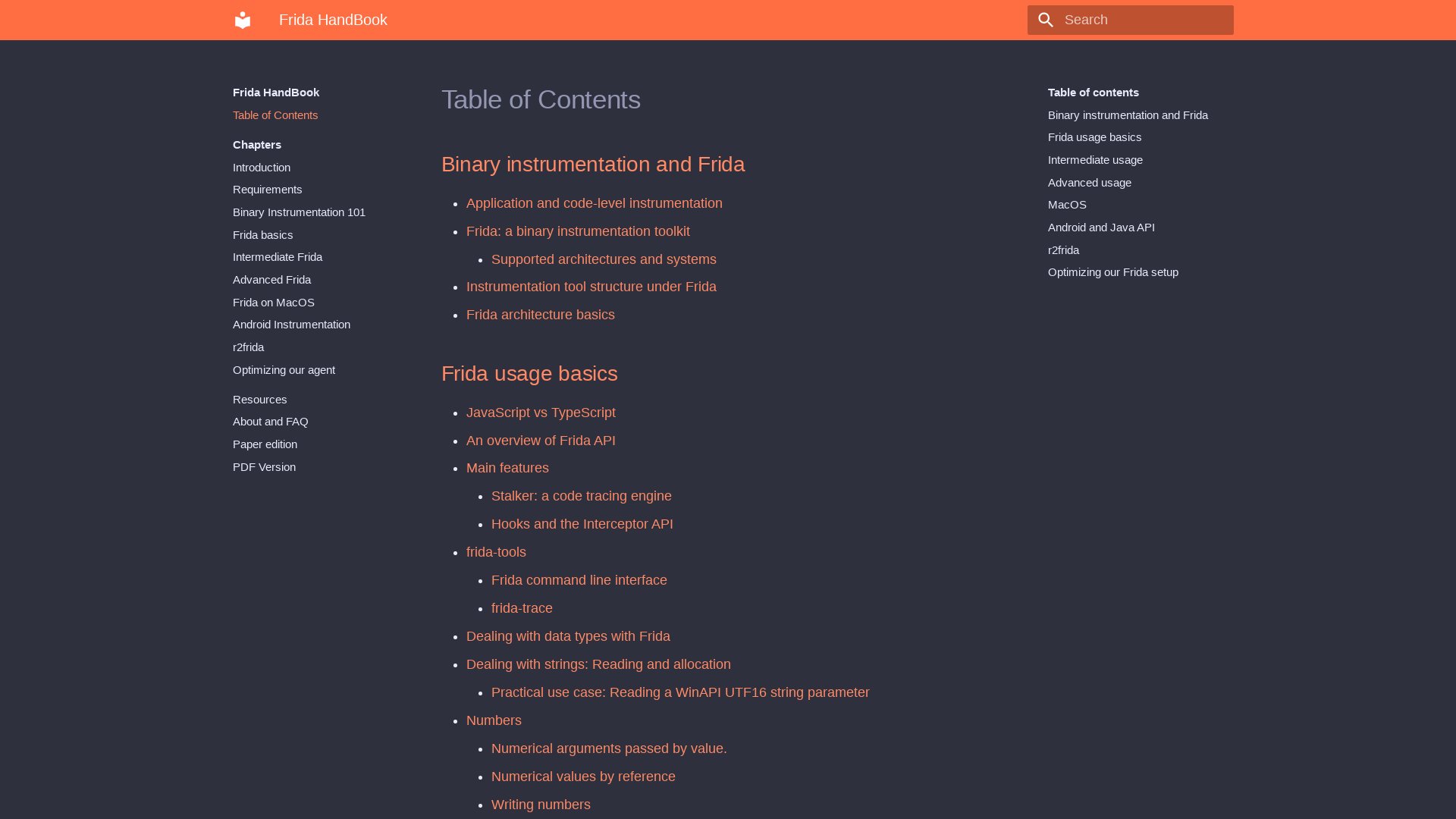
Task: Open the frida-trace link
Action: 522,608
